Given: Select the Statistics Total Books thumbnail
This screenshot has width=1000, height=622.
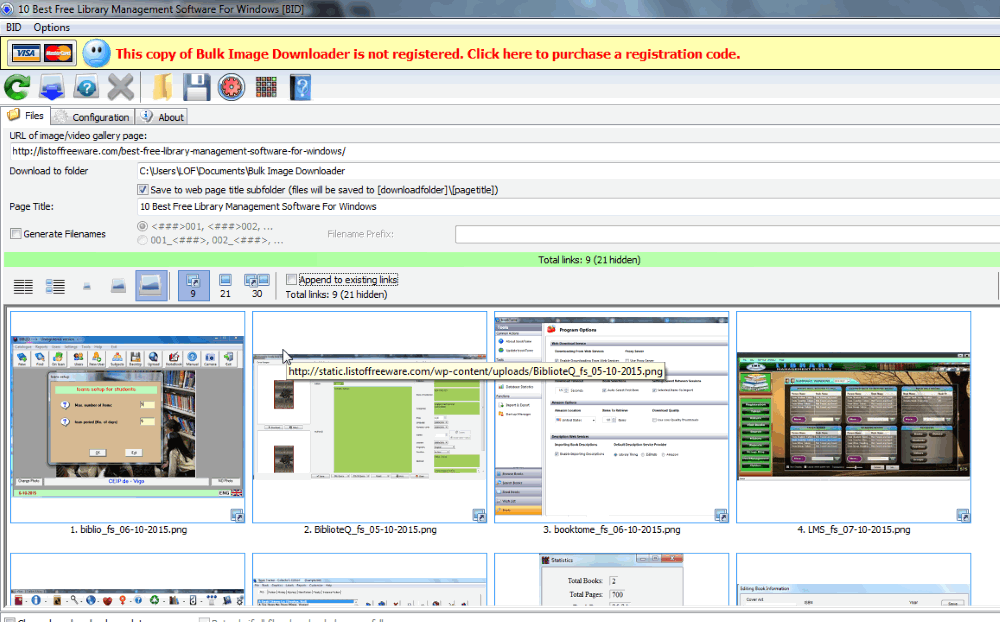Looking at the screenshot, I should click(612, 579).
